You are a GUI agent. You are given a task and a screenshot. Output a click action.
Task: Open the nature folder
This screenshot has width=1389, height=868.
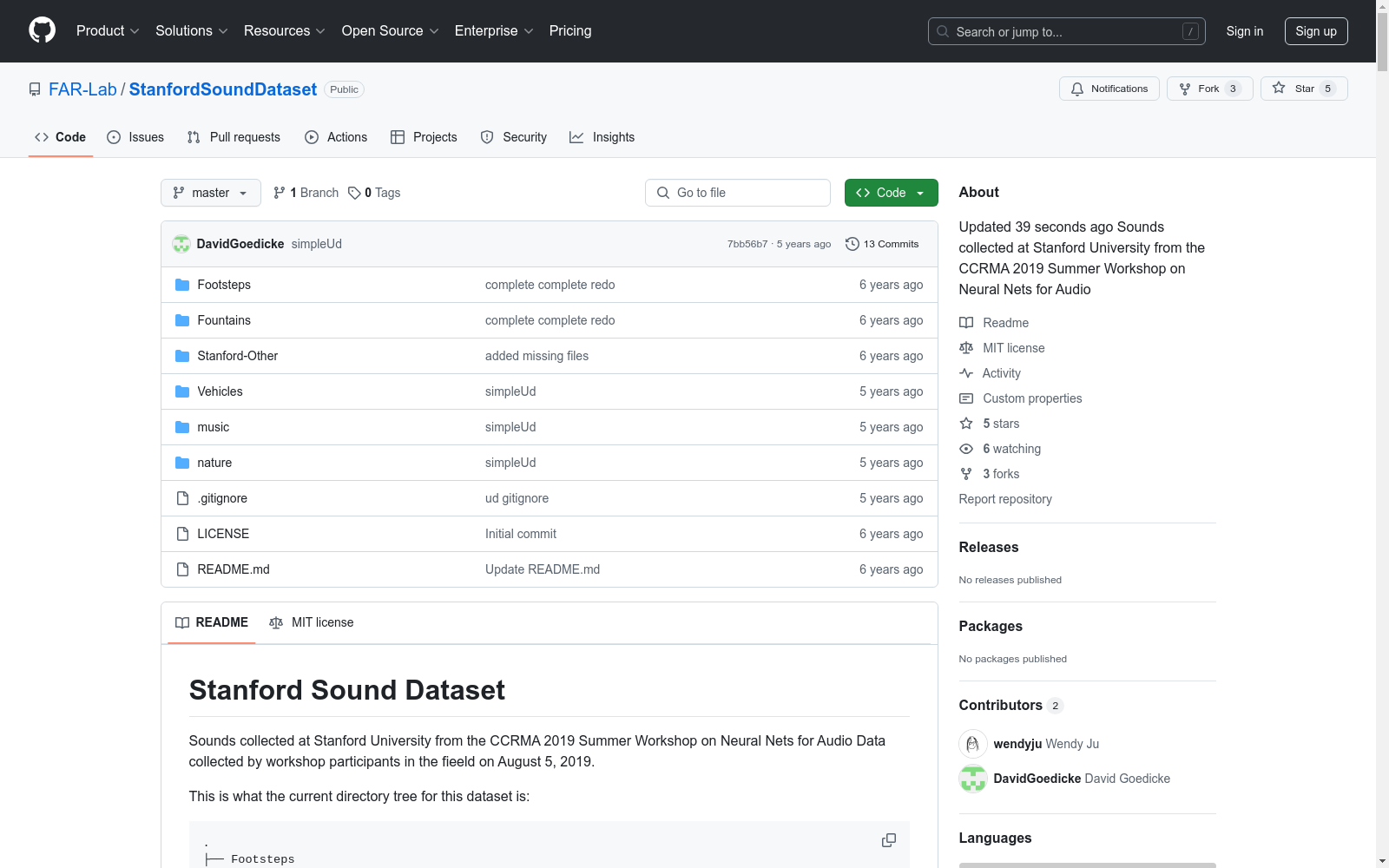[x=214, y=463]
